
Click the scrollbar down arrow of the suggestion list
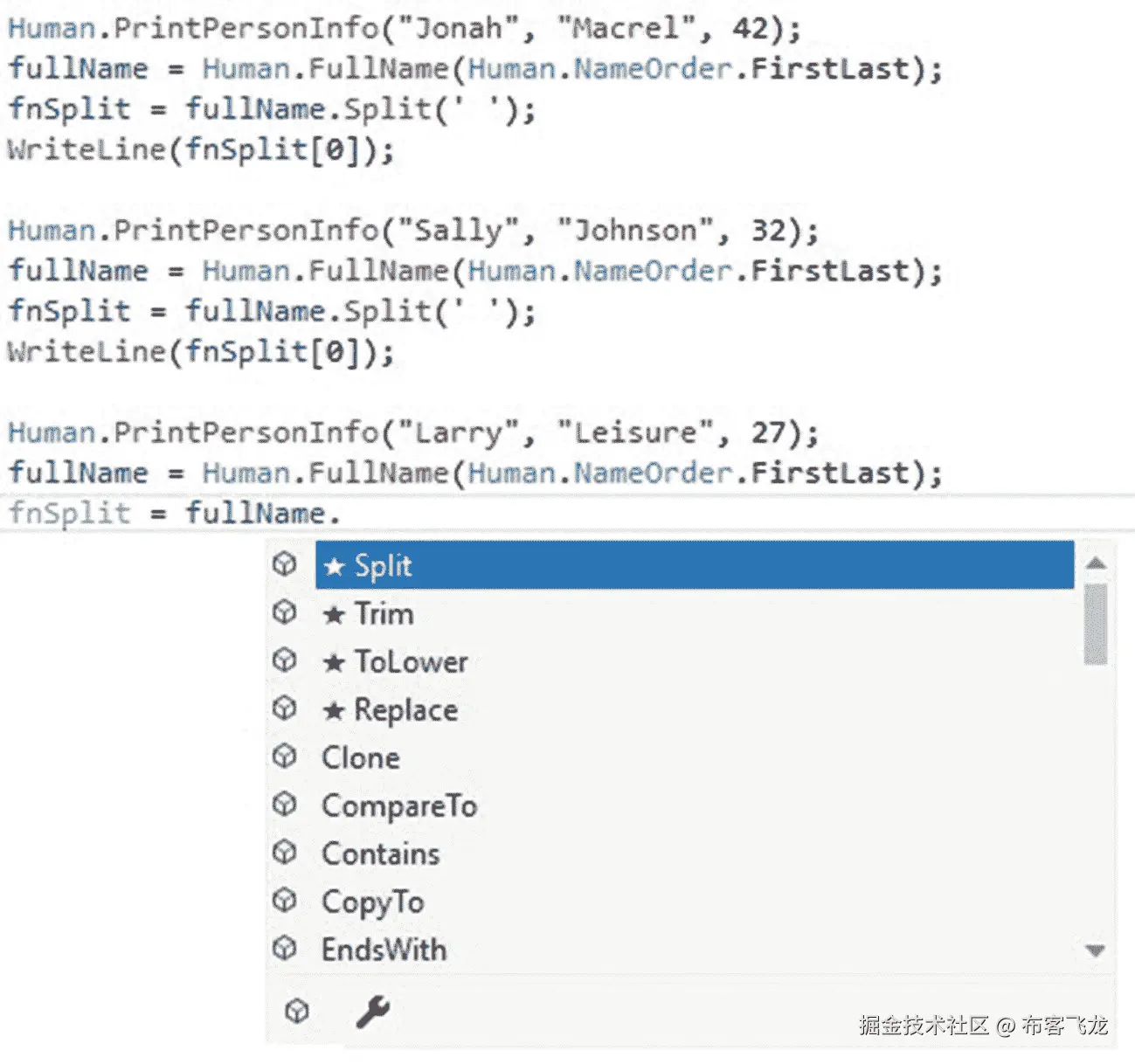tap(1094, 949)
